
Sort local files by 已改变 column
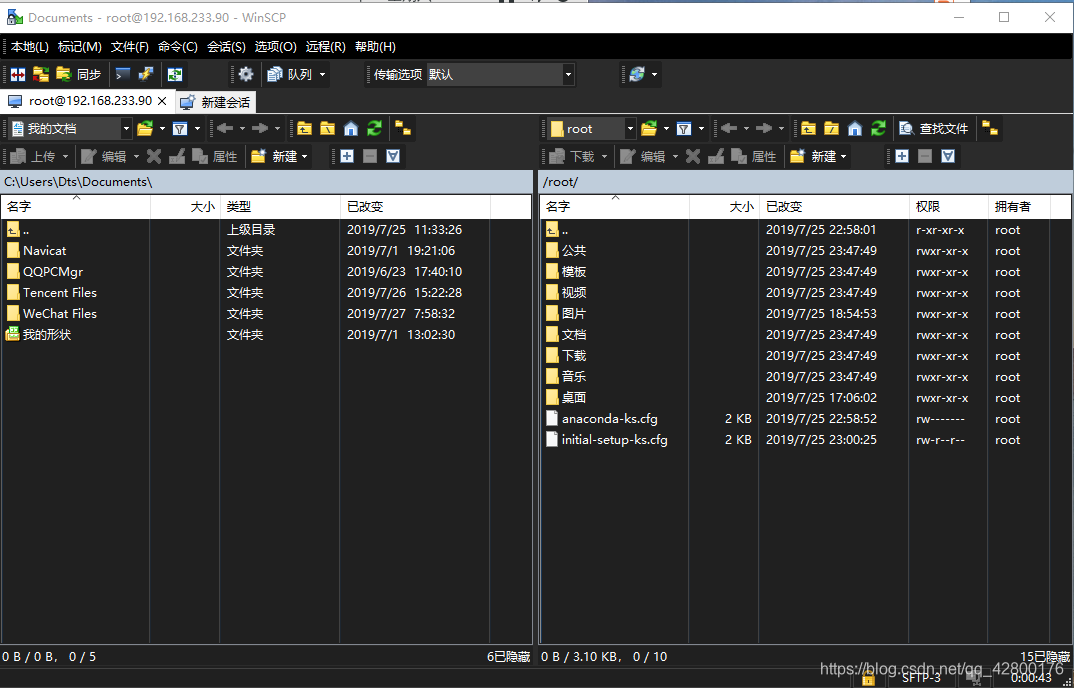(415, 207)
